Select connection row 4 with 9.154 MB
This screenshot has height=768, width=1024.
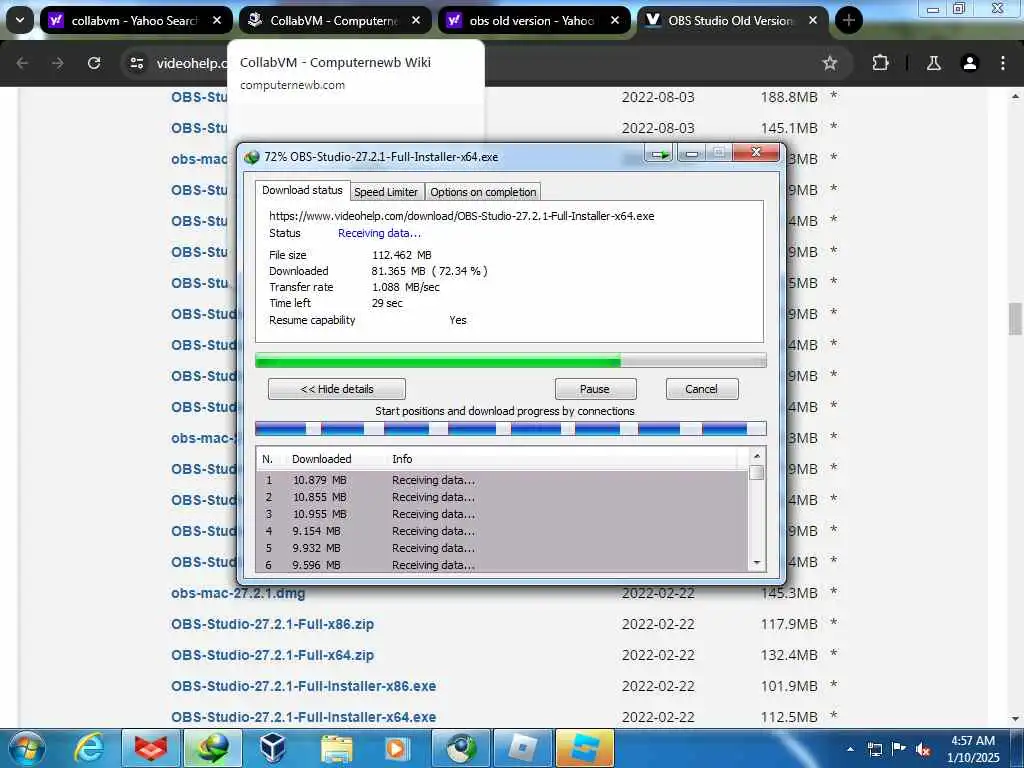pos(502,531)
